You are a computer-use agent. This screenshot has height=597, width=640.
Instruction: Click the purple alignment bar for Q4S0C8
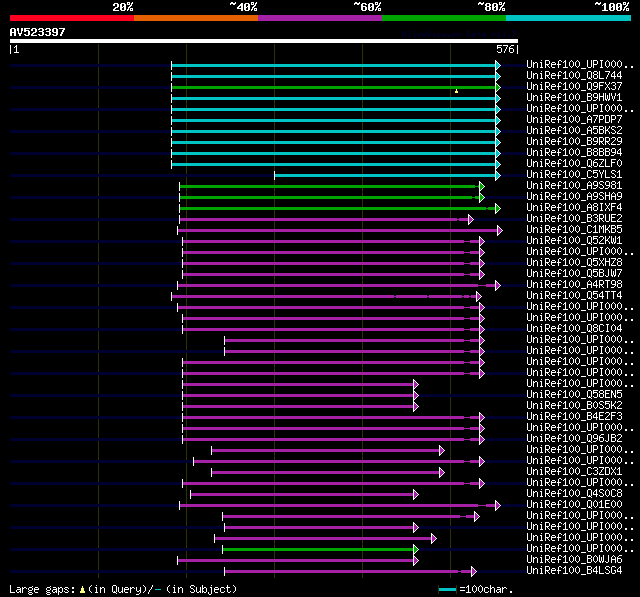302,495
